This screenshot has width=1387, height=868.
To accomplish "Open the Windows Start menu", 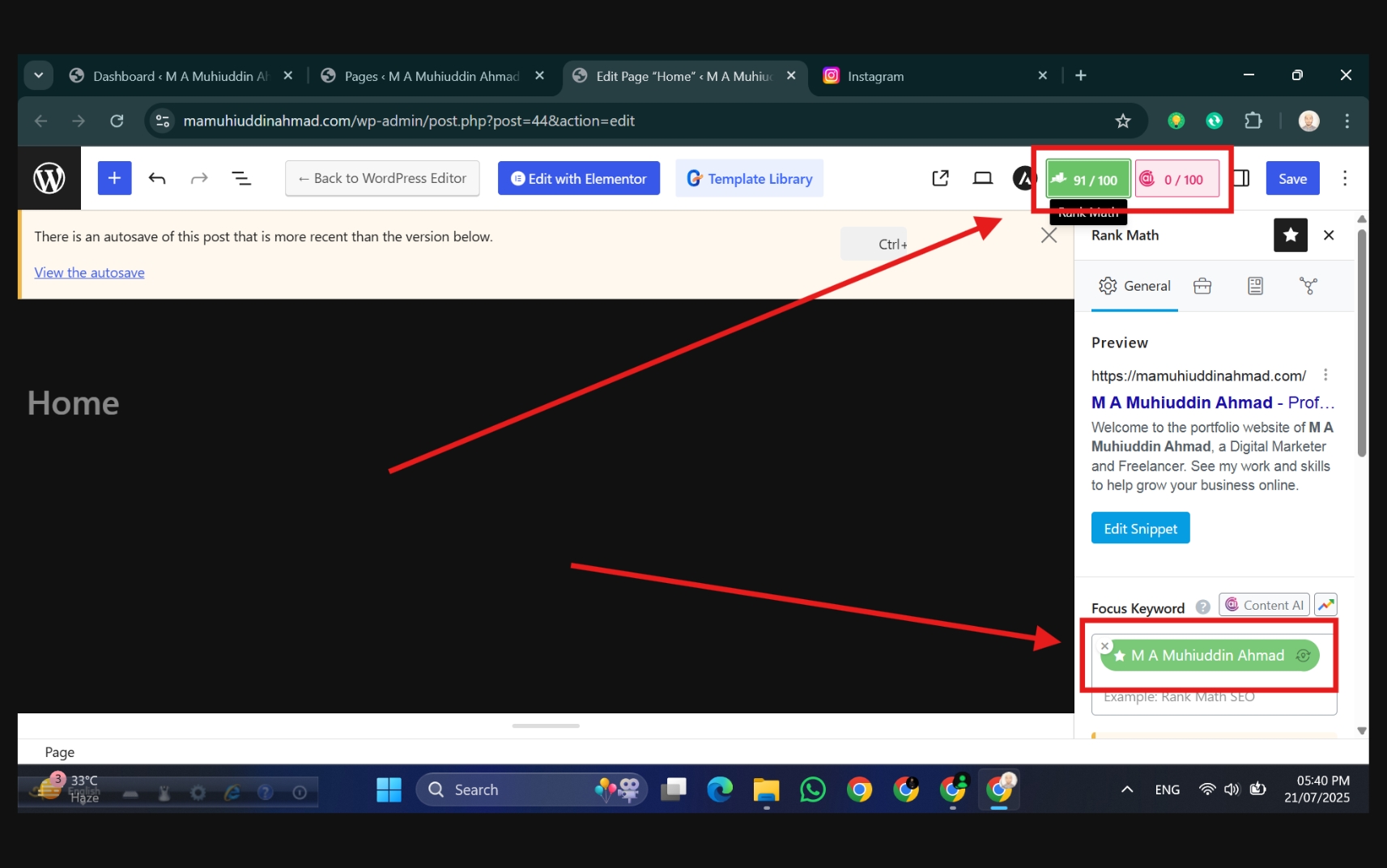I will pyautogui.click(x=389, y=789).
